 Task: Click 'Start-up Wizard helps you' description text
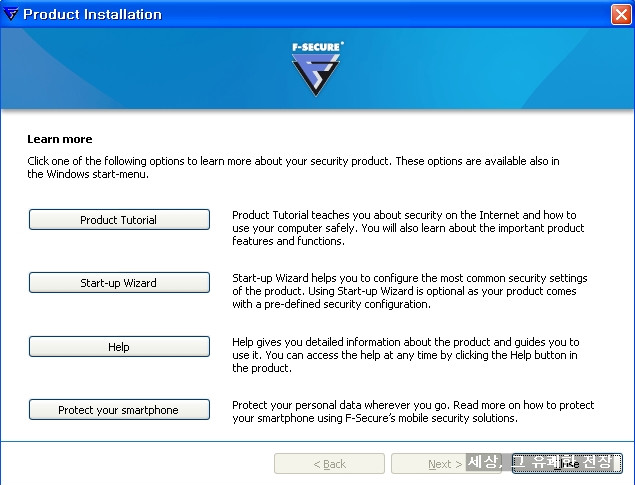[409, 291]
